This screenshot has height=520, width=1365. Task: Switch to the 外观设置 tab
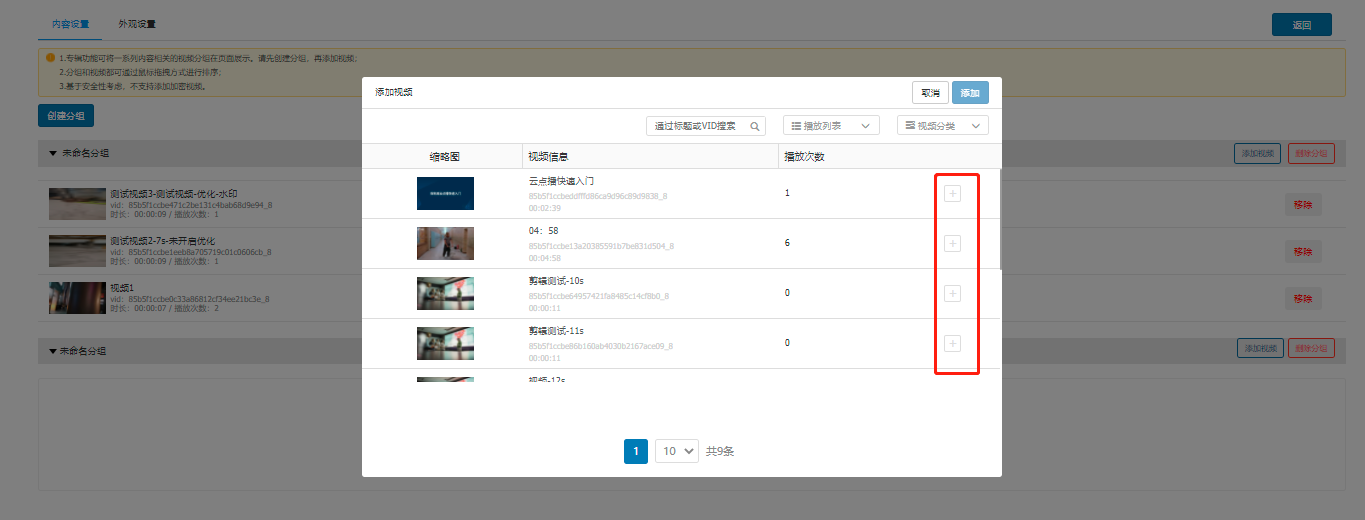[x=137, y=24]
